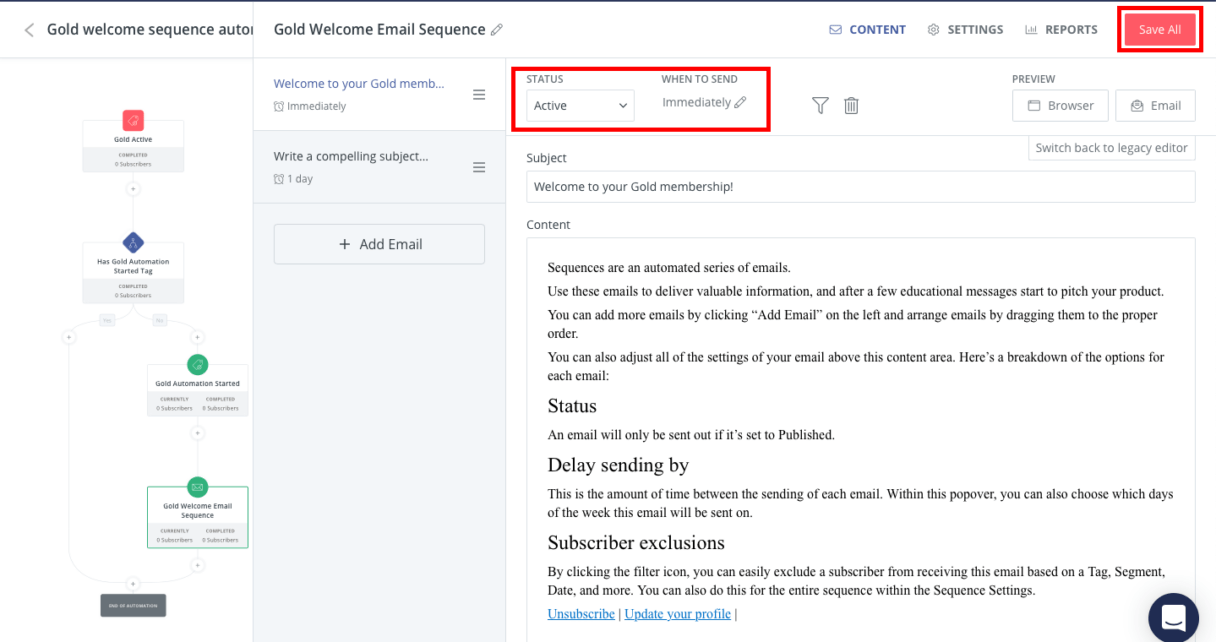Screen dimensions: 1216x642
Task: Open the Reports tab
Action: pos(1061,30)
